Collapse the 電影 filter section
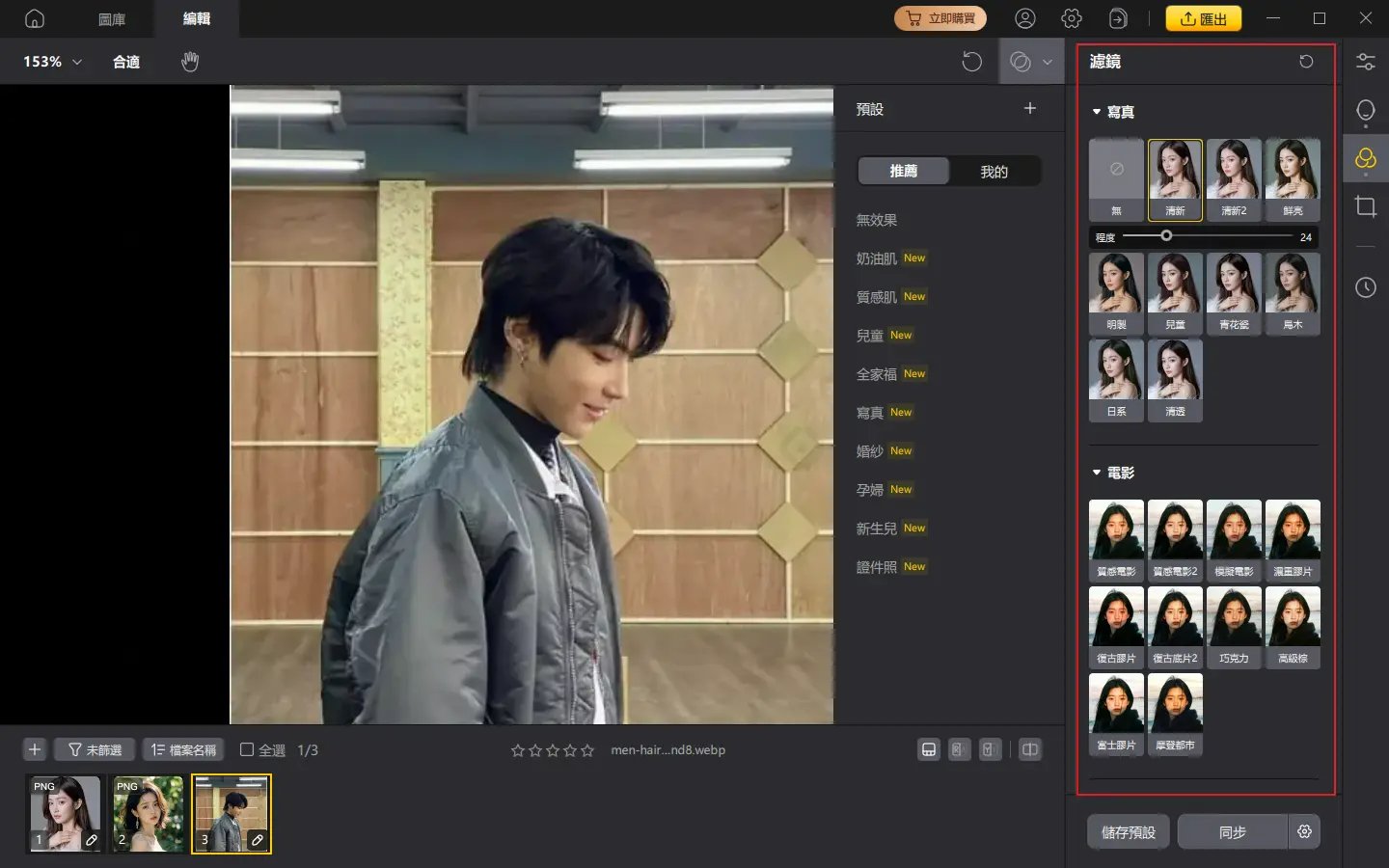The width and height of the screenshot is (1389, 868). (x=1097, y=473)
